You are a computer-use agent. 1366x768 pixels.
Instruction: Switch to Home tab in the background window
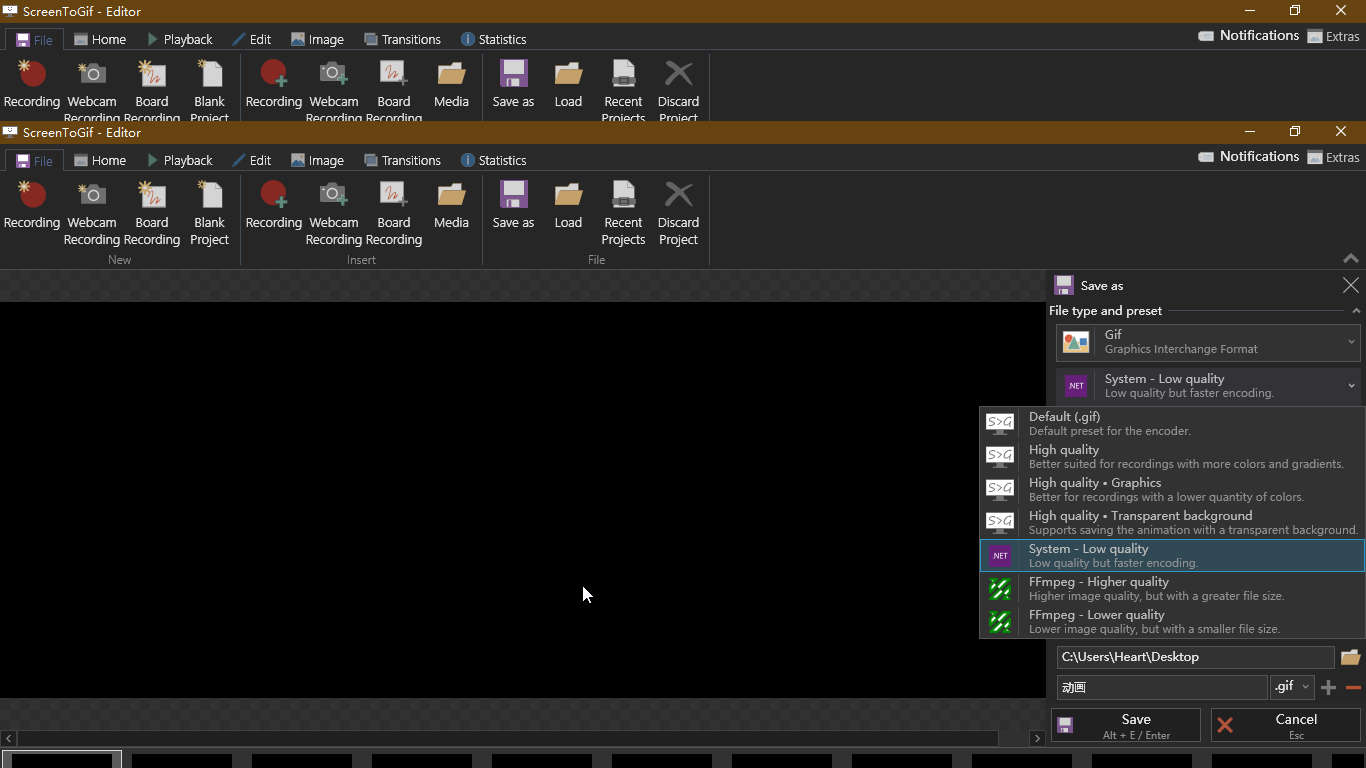click(x=100, y=39)
